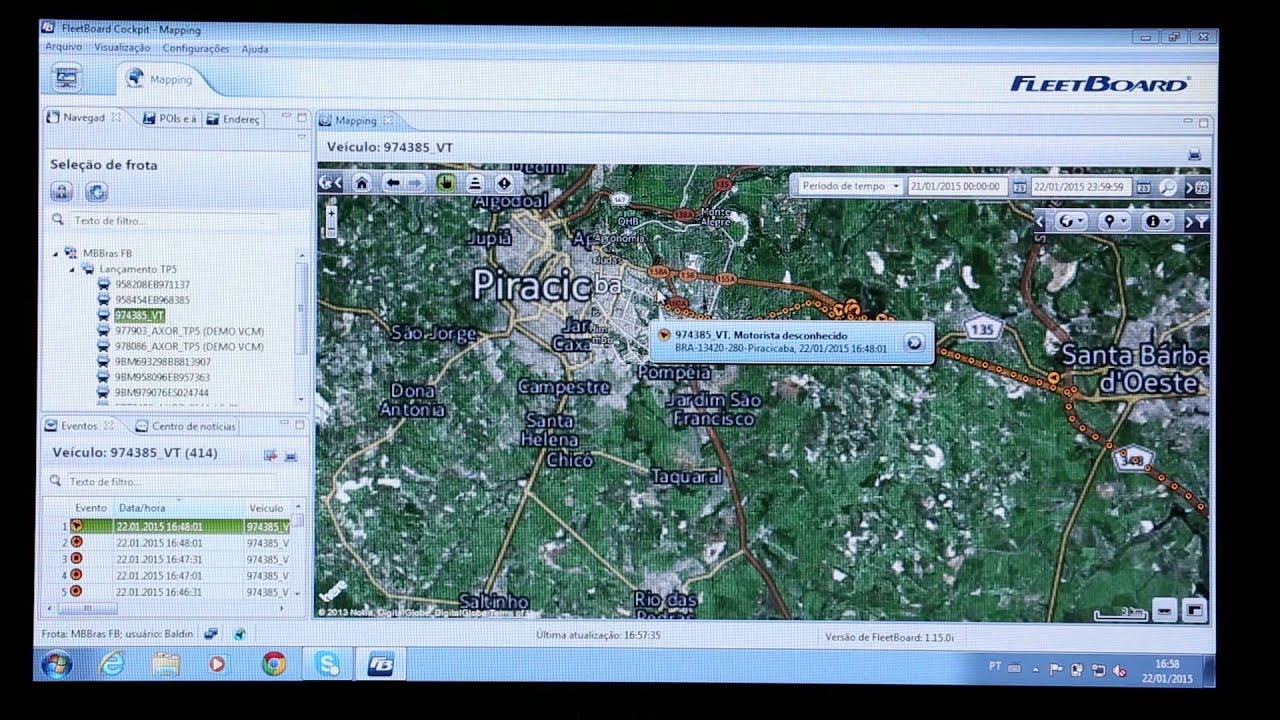Open the Windows Start menu

[55, 663]
